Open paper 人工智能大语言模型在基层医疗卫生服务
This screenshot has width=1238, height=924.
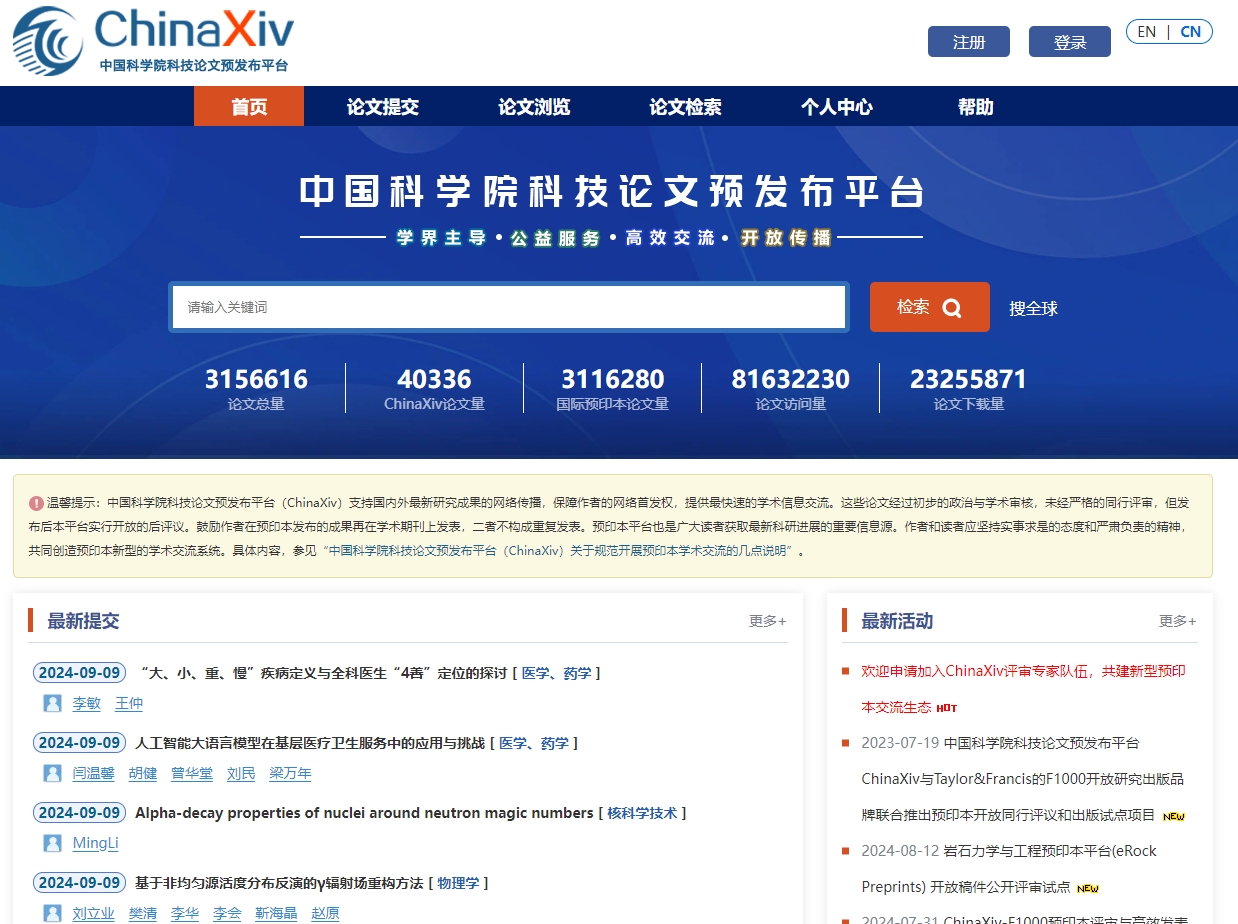310,743
